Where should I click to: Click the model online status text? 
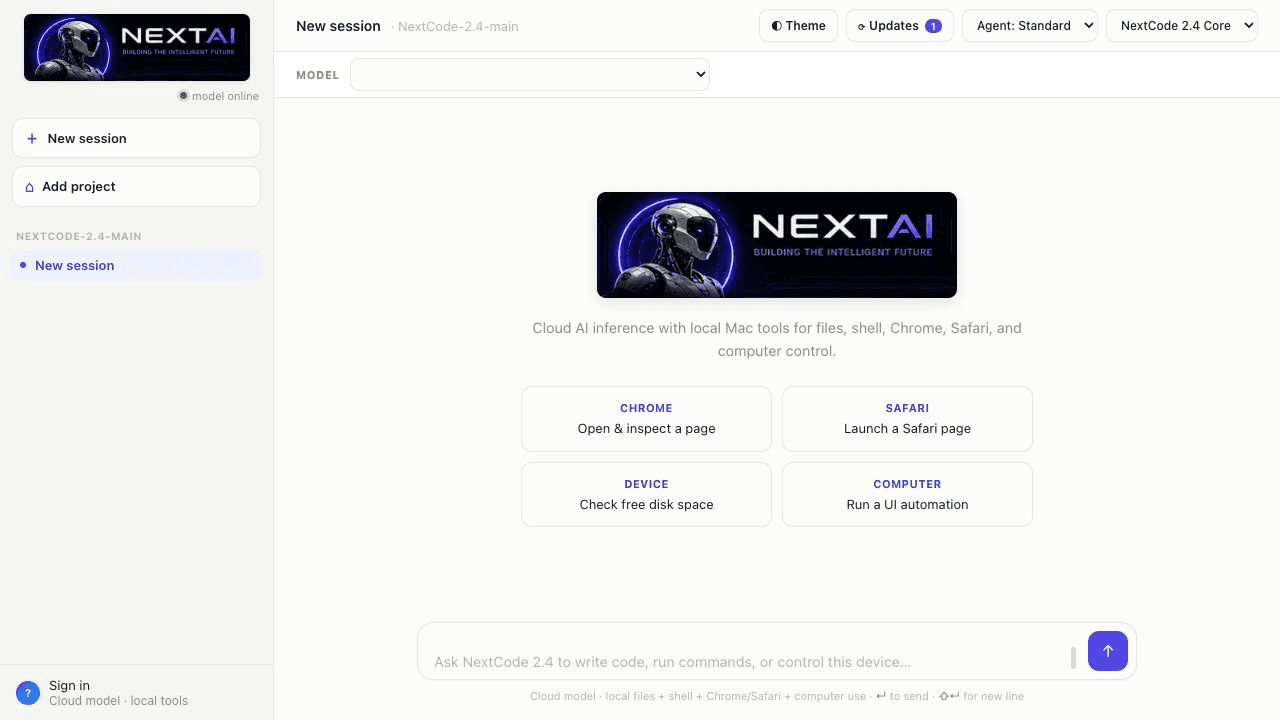(225, 96)
